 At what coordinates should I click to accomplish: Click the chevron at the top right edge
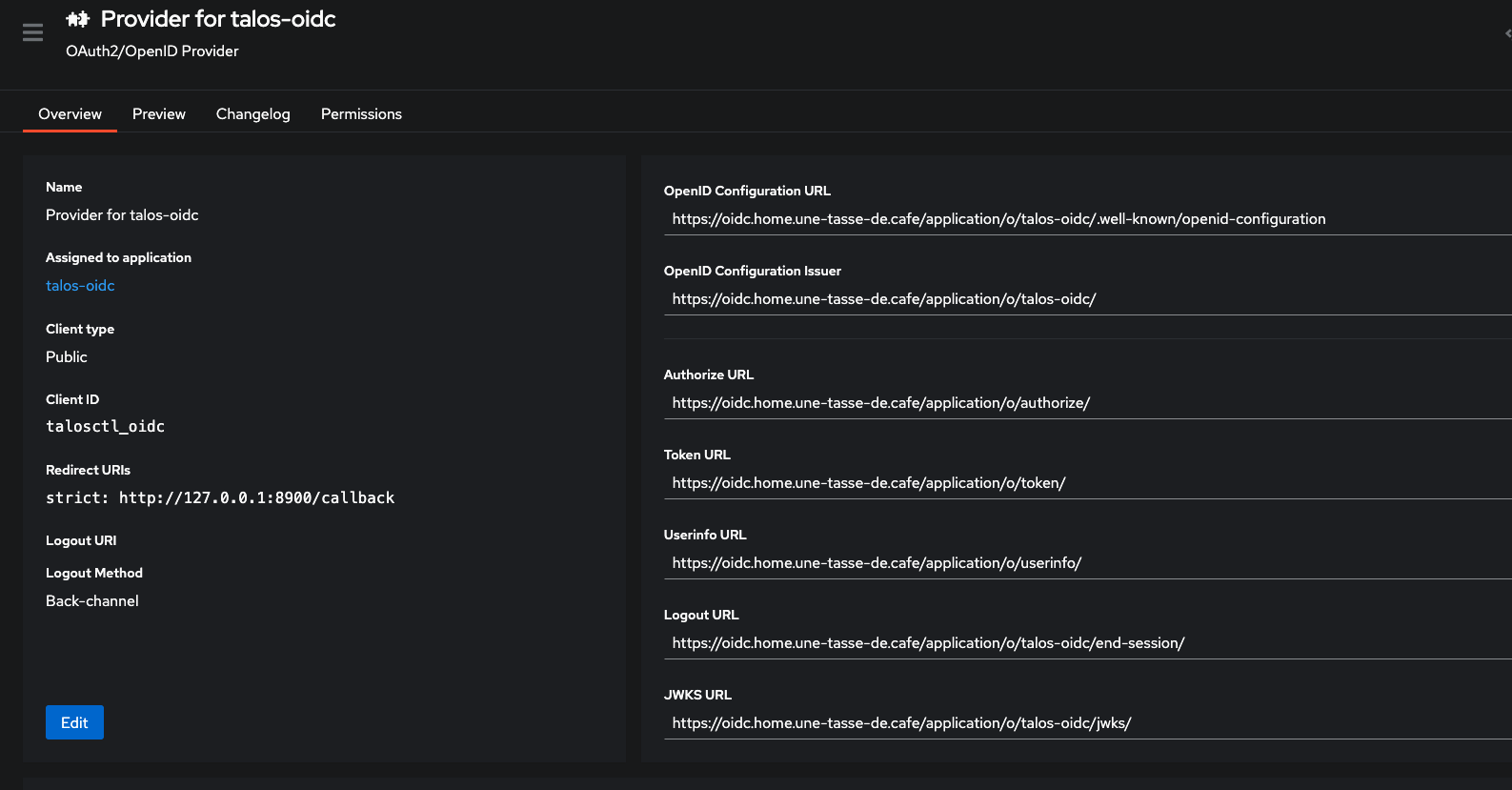(x=1506, y=33)
